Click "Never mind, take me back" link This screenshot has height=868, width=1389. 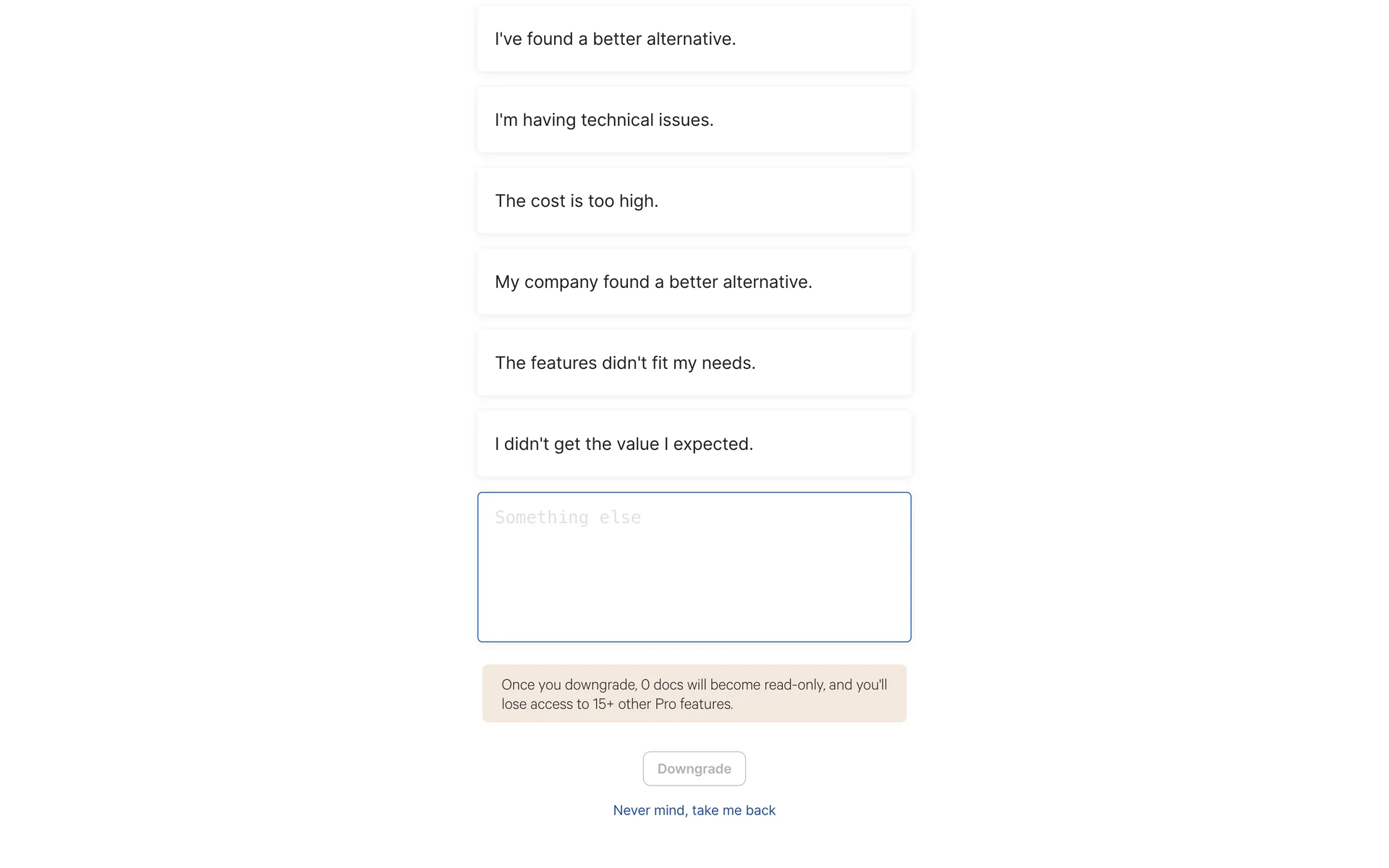pos(694,810)
